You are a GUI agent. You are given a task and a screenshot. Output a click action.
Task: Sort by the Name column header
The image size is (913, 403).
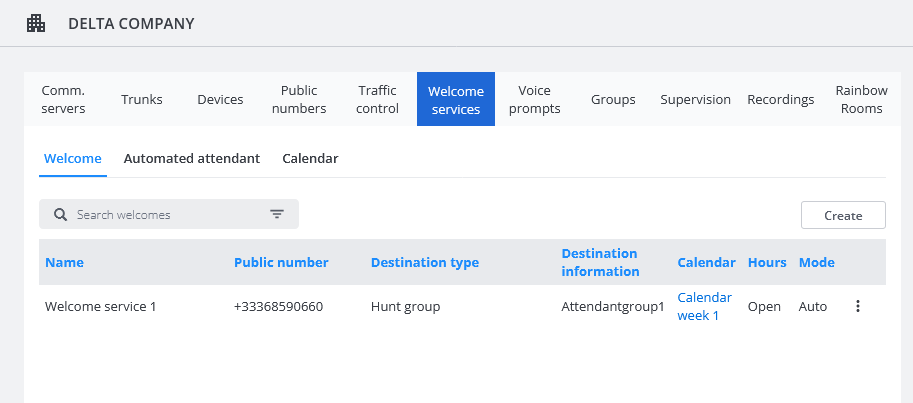tap(64, 262)
